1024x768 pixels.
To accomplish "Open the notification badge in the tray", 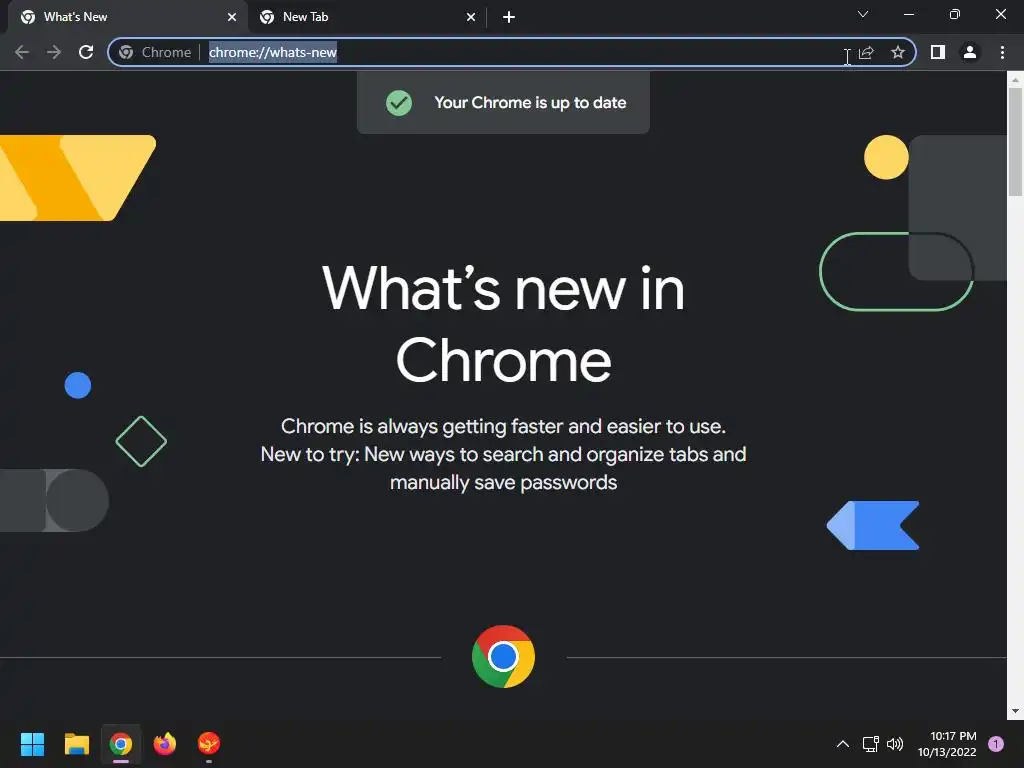I will 996,744.
